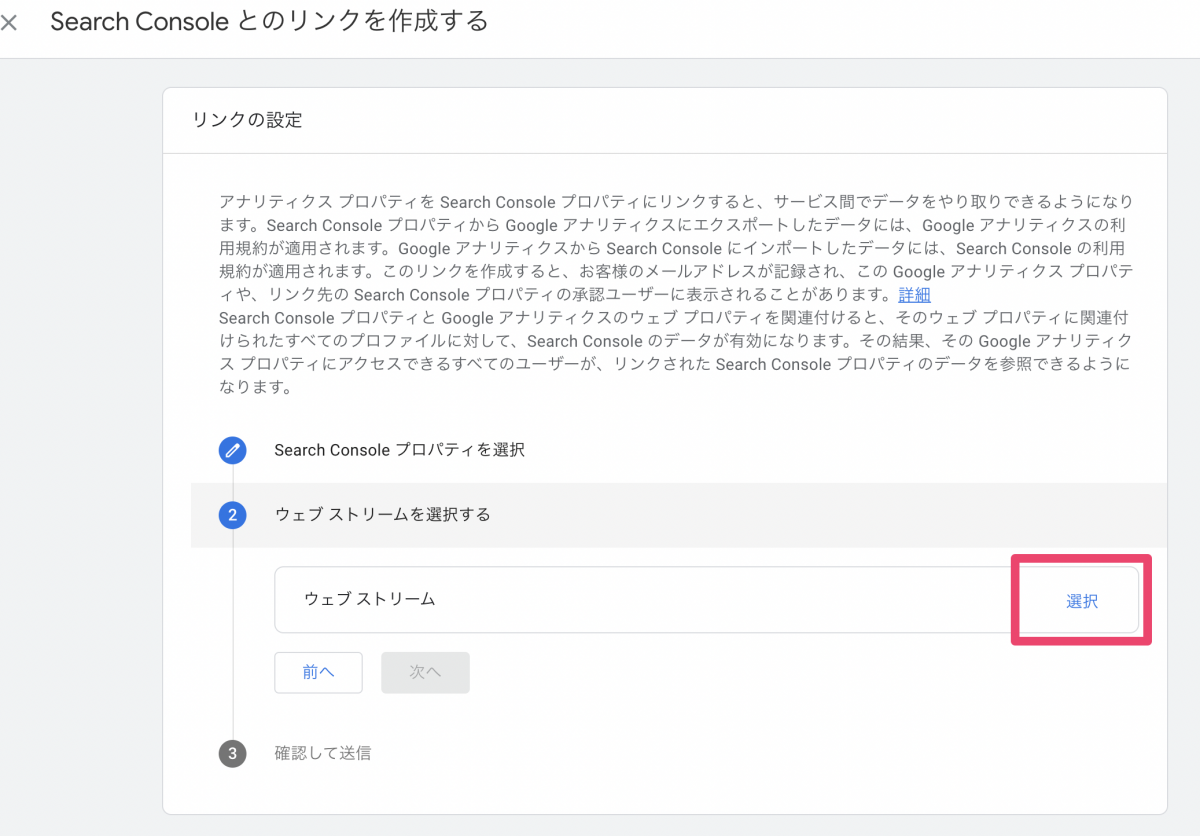
Task: Click the Search Console とのリンクを作成する page title
Action: 269,21
